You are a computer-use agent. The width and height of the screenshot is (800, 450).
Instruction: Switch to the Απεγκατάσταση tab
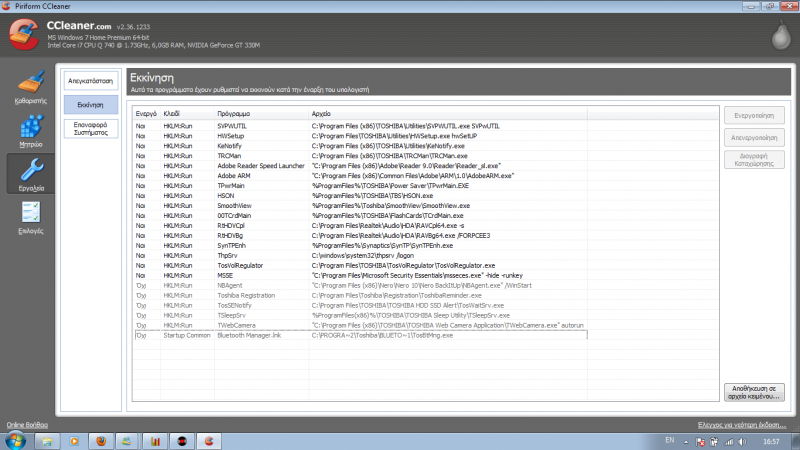(x=91, y=81)
